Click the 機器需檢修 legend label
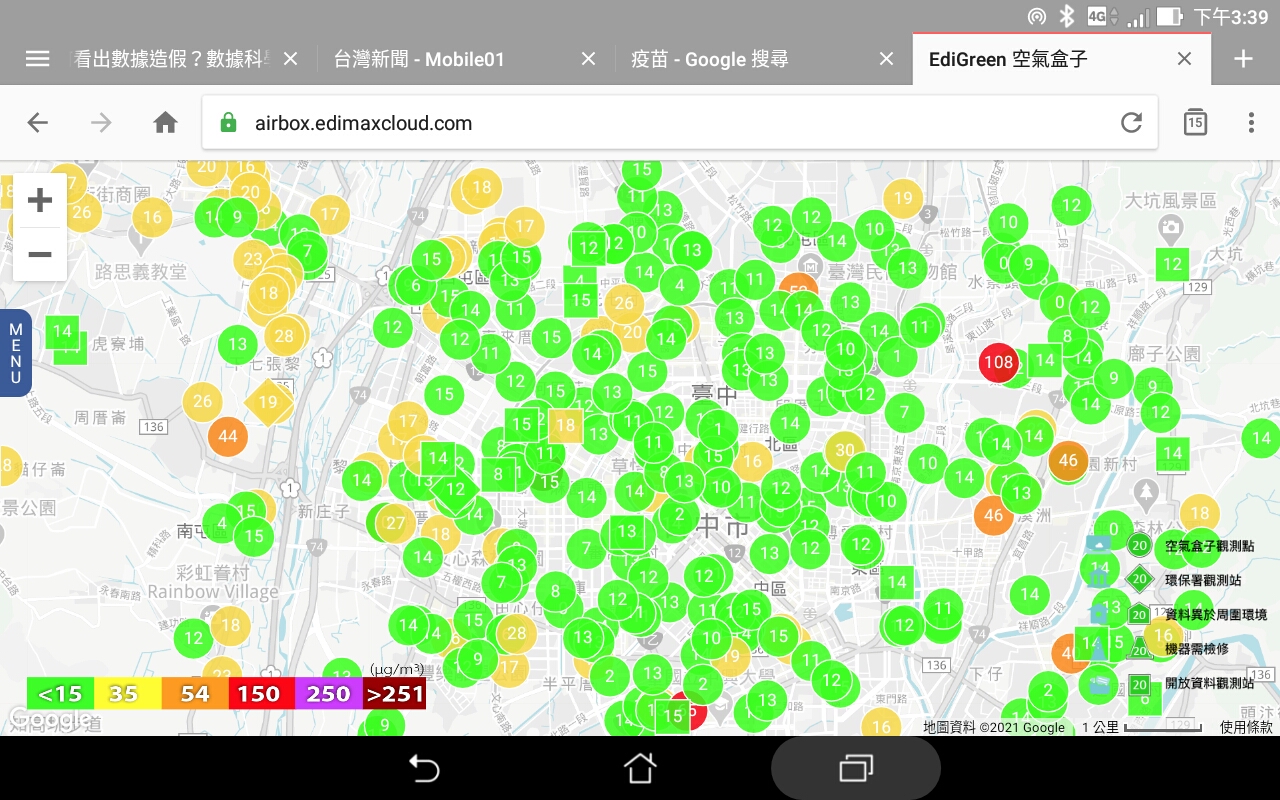Image resolution: width=1280 pixels, height=800 pixels. (1196, 649)
